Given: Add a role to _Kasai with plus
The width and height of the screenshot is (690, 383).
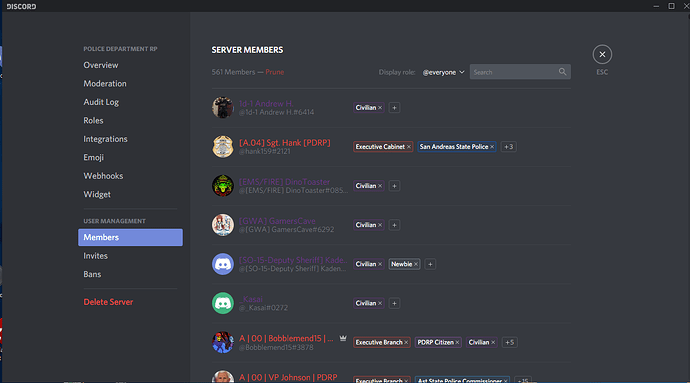Looking at the screenshot, I should click(394, 303).
